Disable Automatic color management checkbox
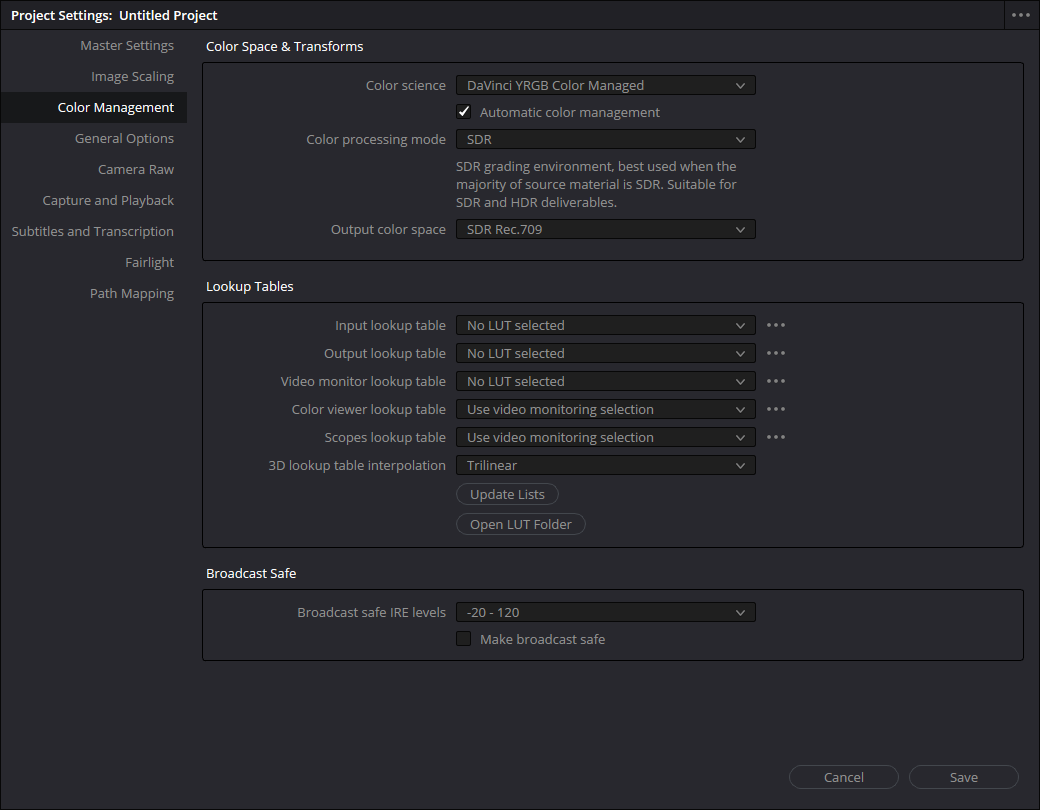1040x810 pixels. point(464,112)
